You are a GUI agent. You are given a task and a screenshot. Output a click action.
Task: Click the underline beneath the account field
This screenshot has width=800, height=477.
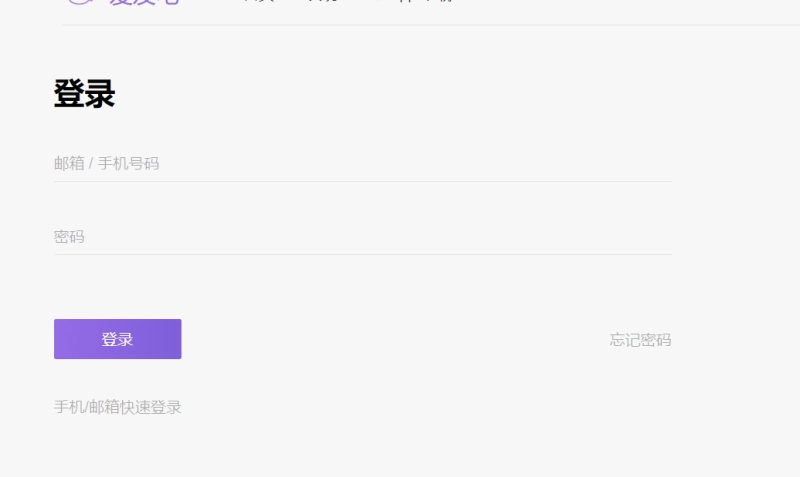click(363, 181)
